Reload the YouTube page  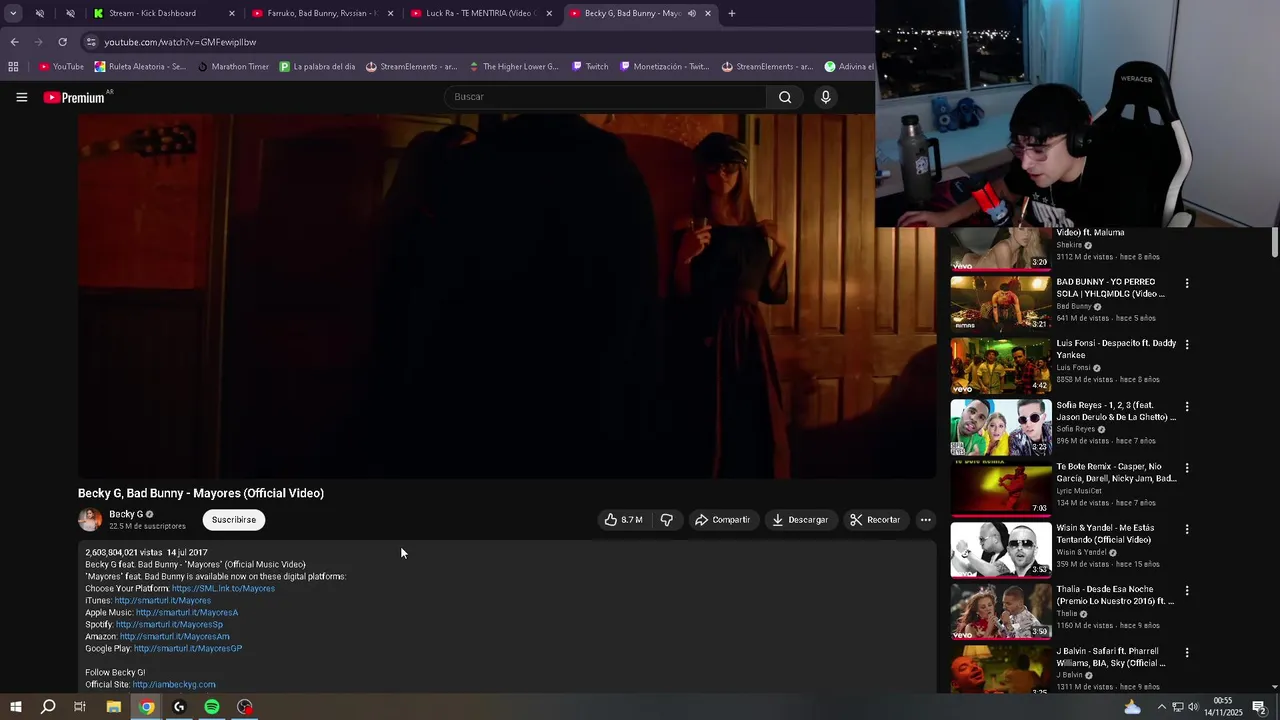coord(62,42)
